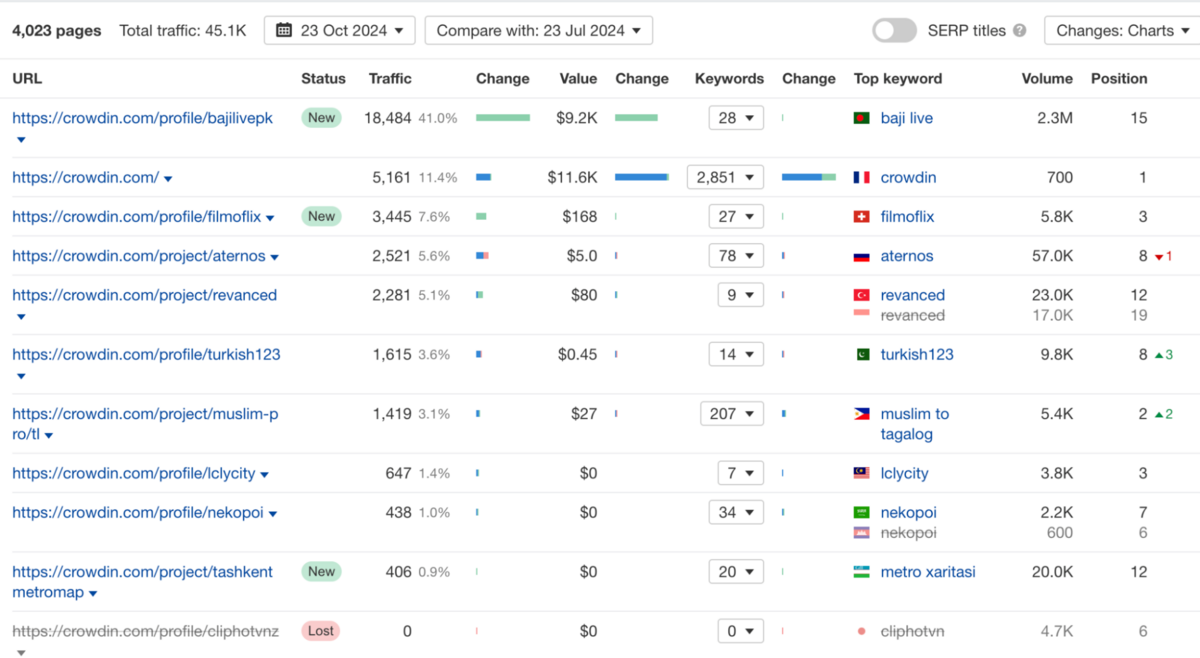Image resolution: width=1200 pixels, height=658 pixels.
Task: Click the France flag beside crowdin keyword
Action: 861,177
